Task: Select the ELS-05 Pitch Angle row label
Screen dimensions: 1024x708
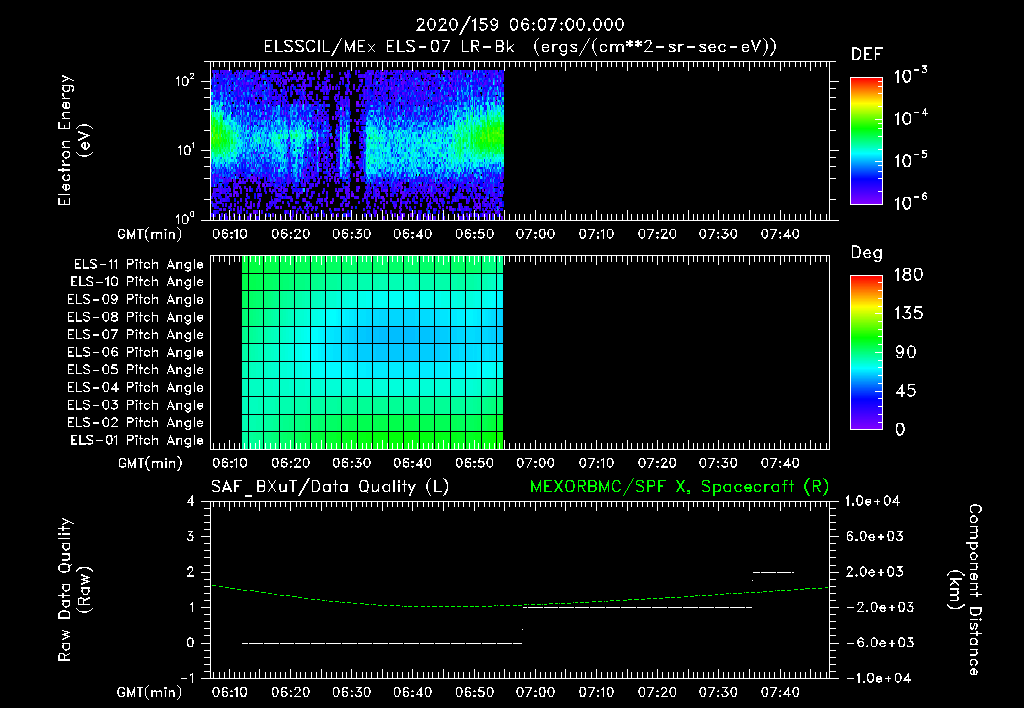Action: 136,370
